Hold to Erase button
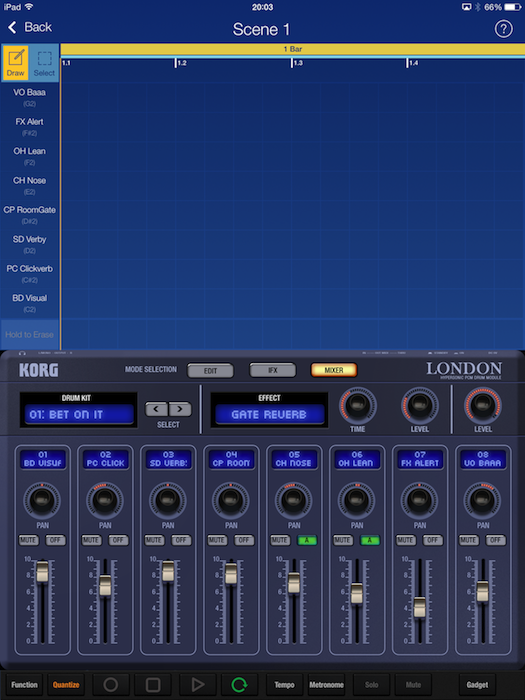This screenshot has height=700, width=525. coord(29,334)
